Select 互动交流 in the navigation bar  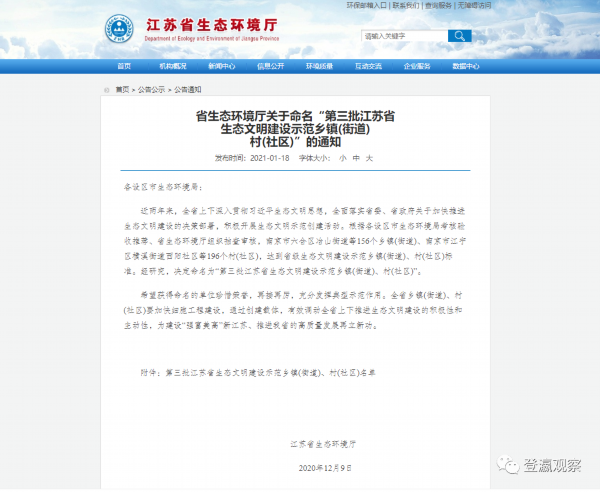coord(369,66)
